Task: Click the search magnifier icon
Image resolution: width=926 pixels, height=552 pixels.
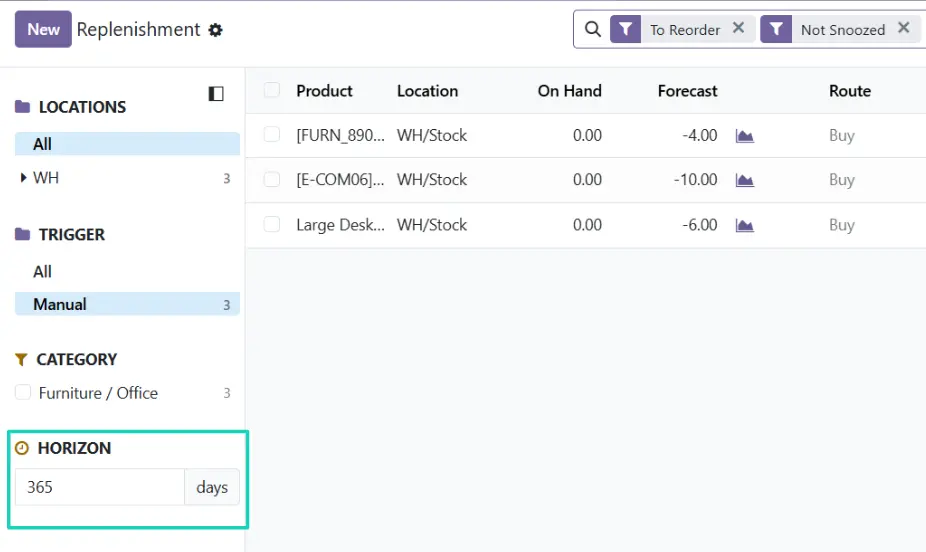Action: point(592,29)
